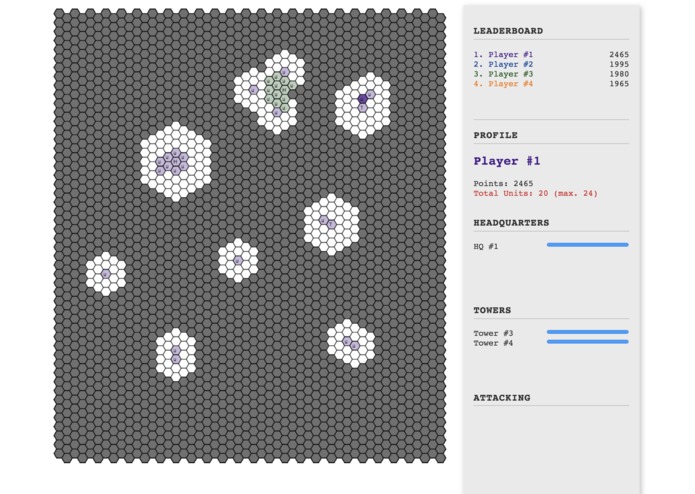Click the green headquarters hex marked H

tap(285, 90)
